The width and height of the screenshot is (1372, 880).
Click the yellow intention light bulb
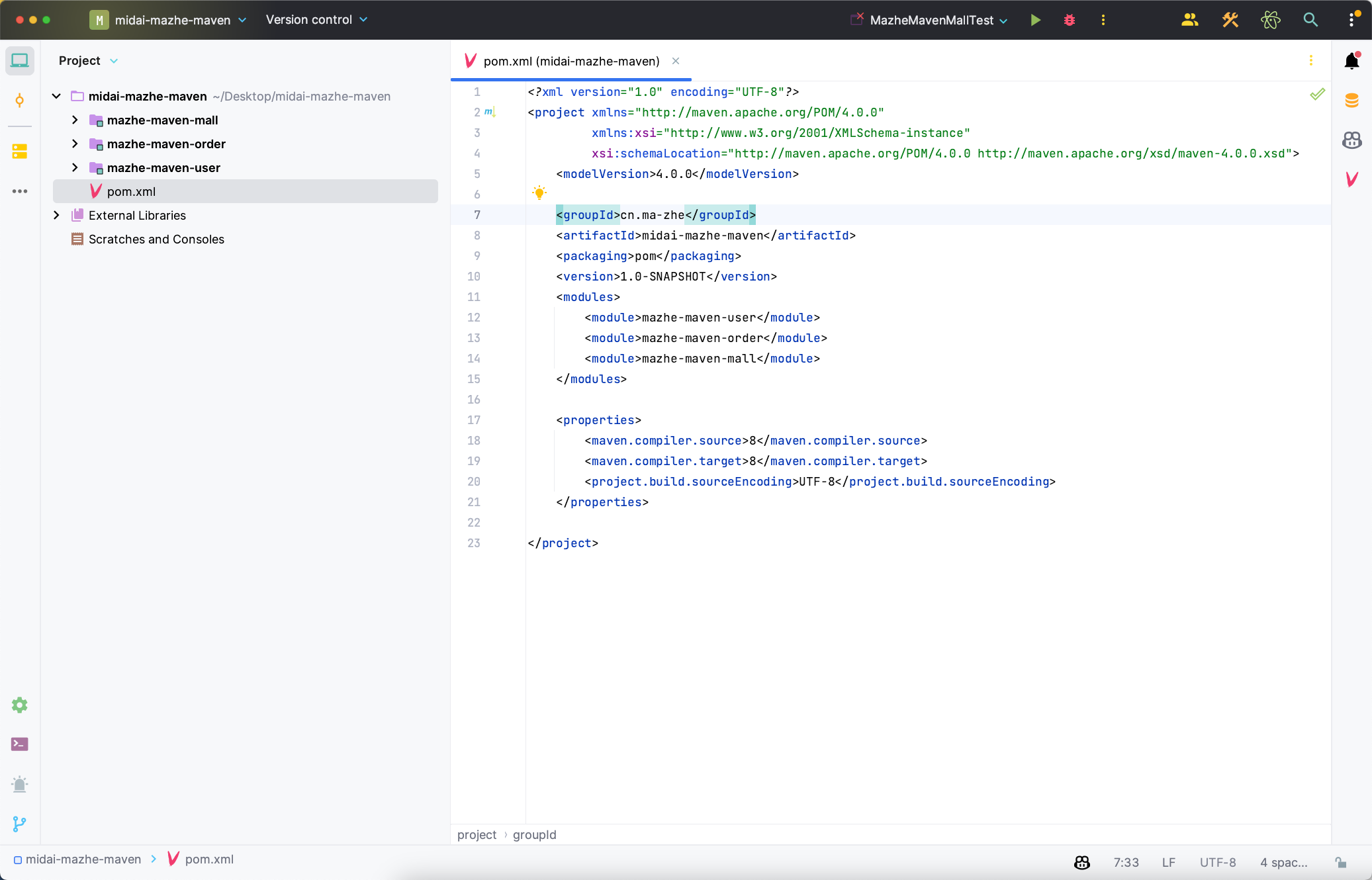(x=539, y=193)
